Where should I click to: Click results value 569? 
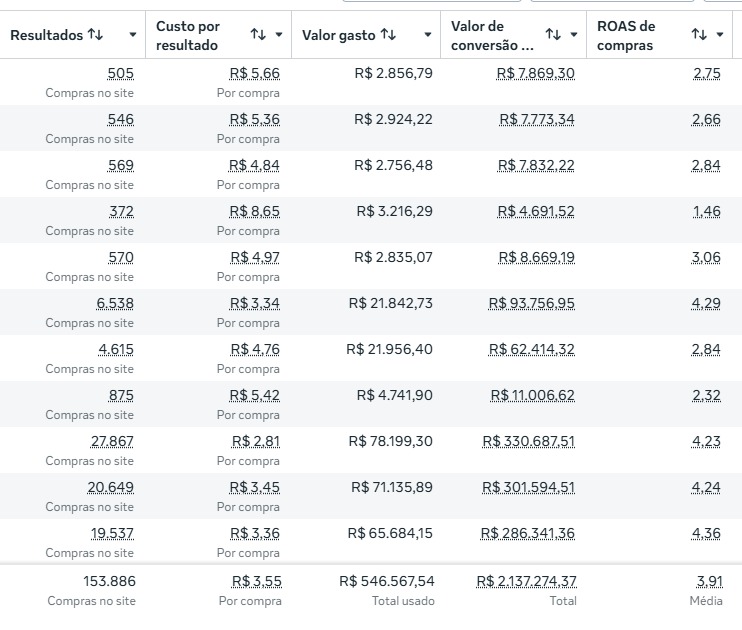pos(121,165)
